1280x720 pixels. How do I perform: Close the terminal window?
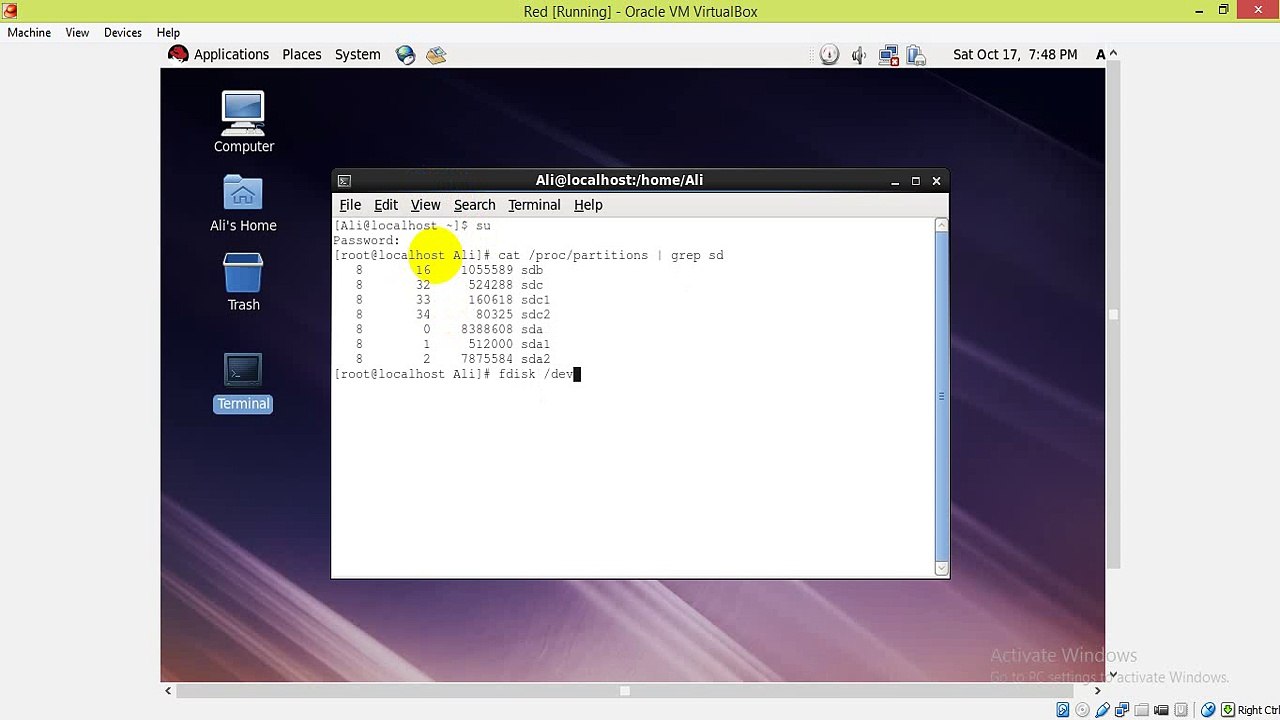coord(936,181)
